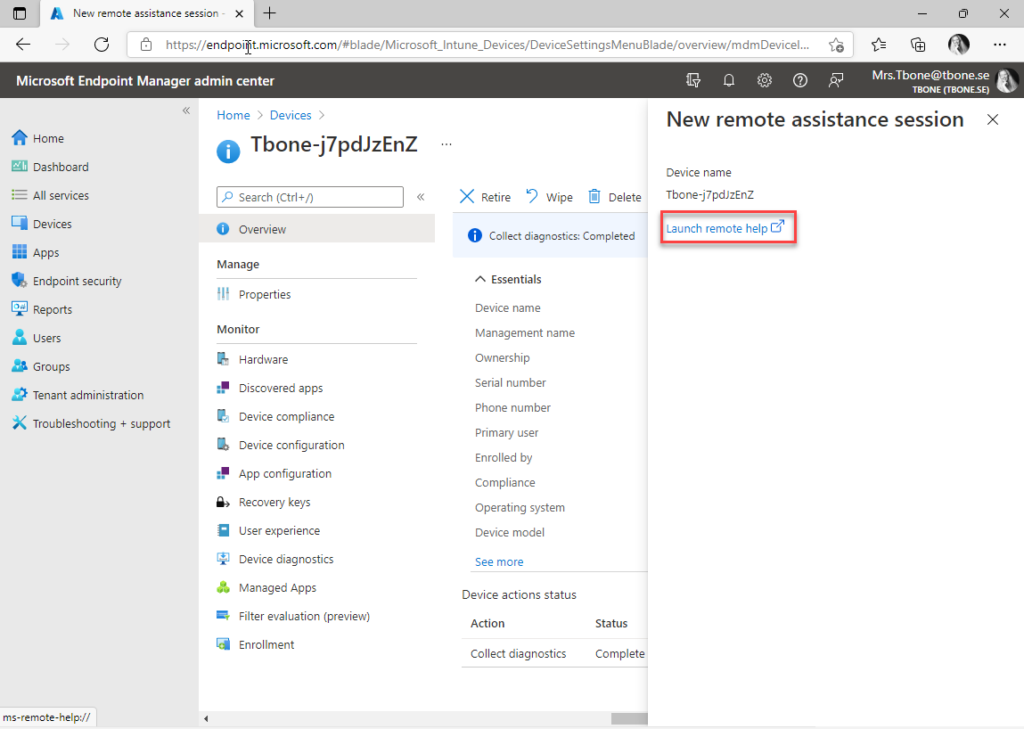The width and height of the screenshot is (1024, 729).
Task: Open portal settings gear icon
Action: 764,80
